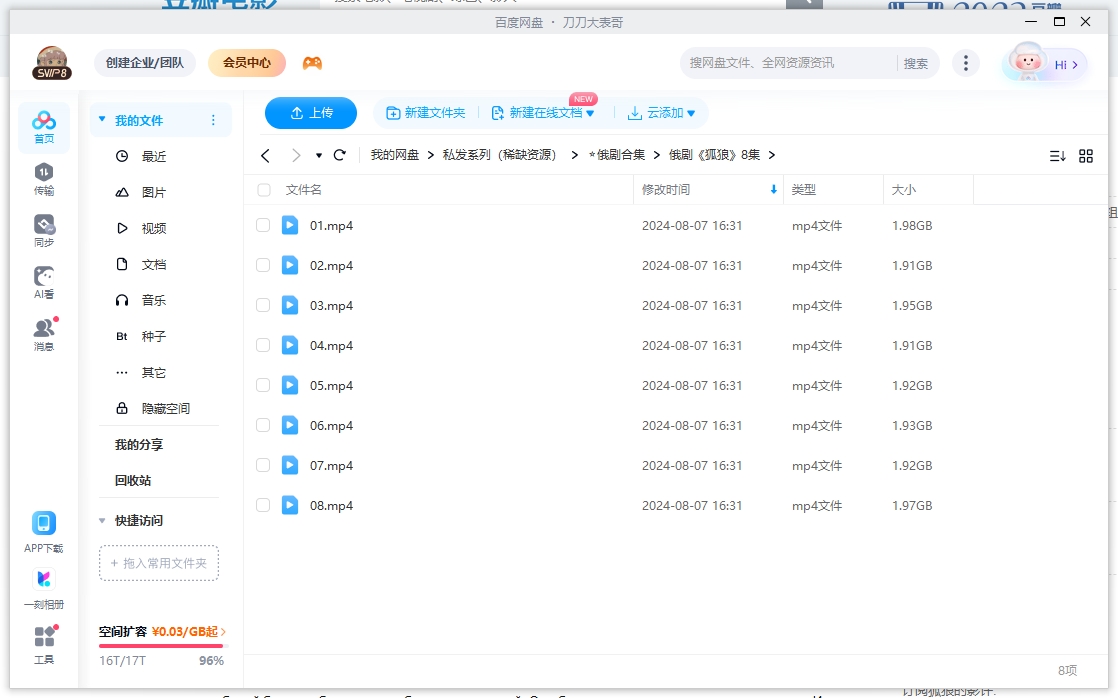The width and height of the screenshot is (1118, 698).
Task: Toggle the select-all checkbox in header
Action: 264,190
